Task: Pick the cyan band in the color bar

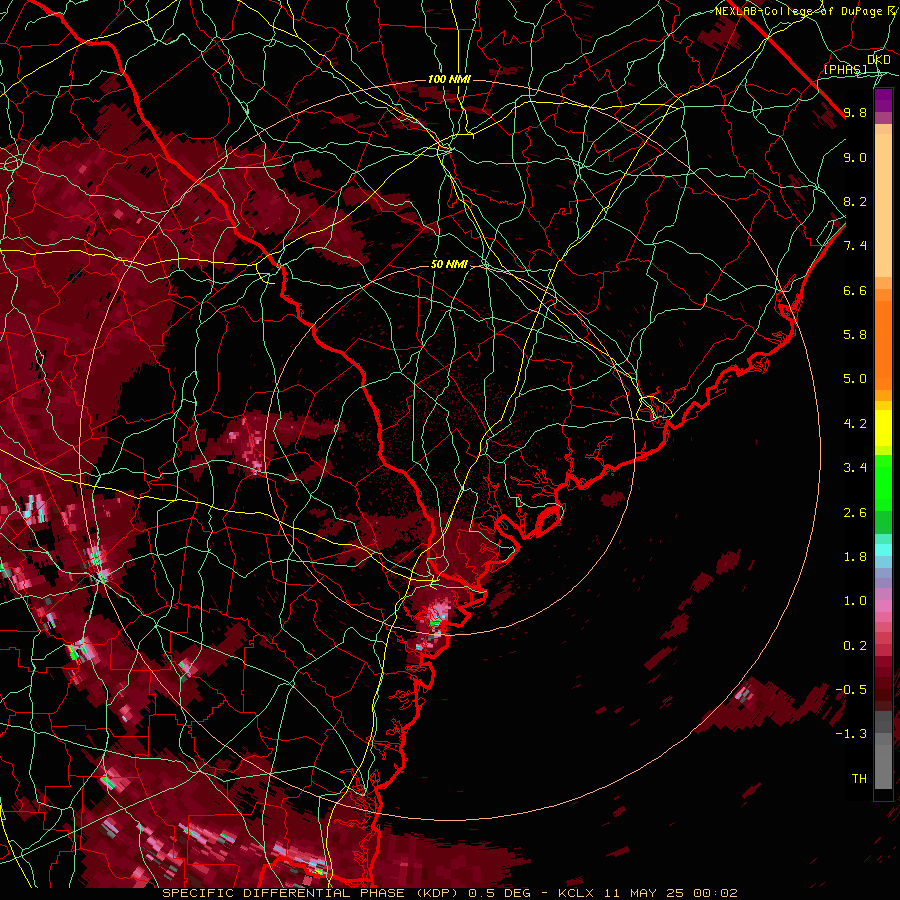Action: pyautogui.click(x=883, y=550)
